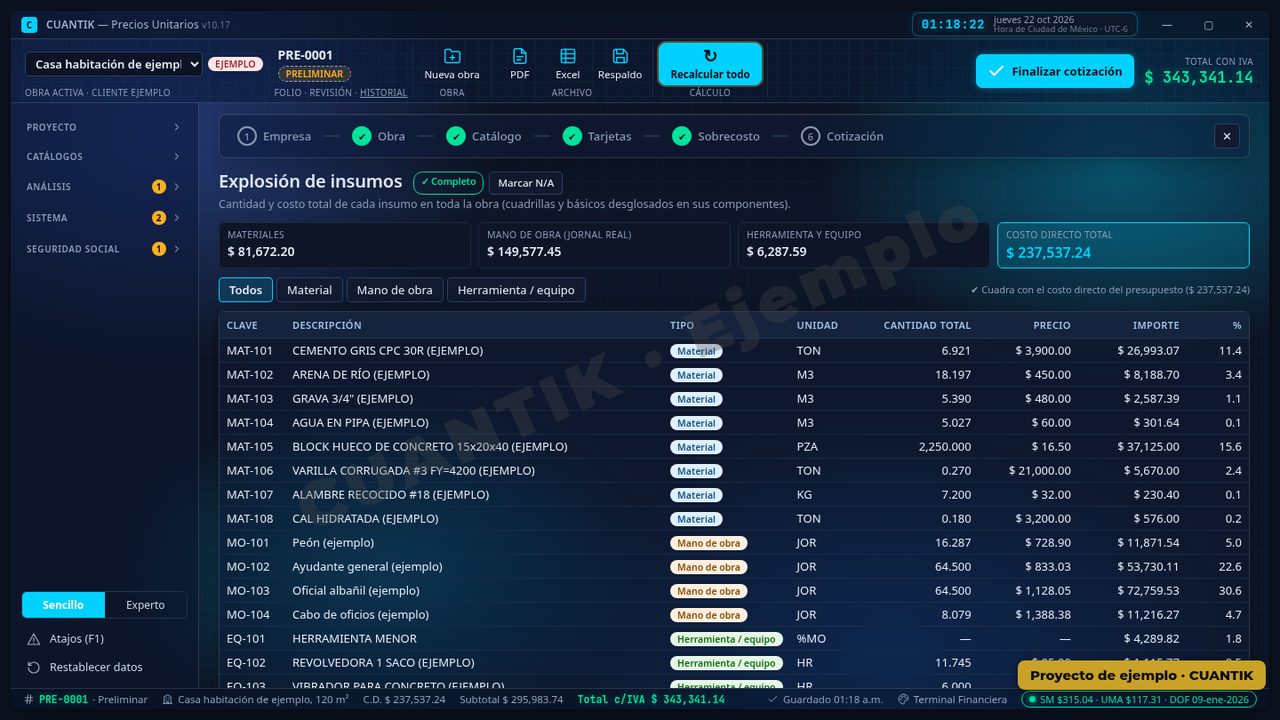This screenshot has width=1280, height=720.
Task: Jump to the completed Obra step
Action: [x=378, y=136]
